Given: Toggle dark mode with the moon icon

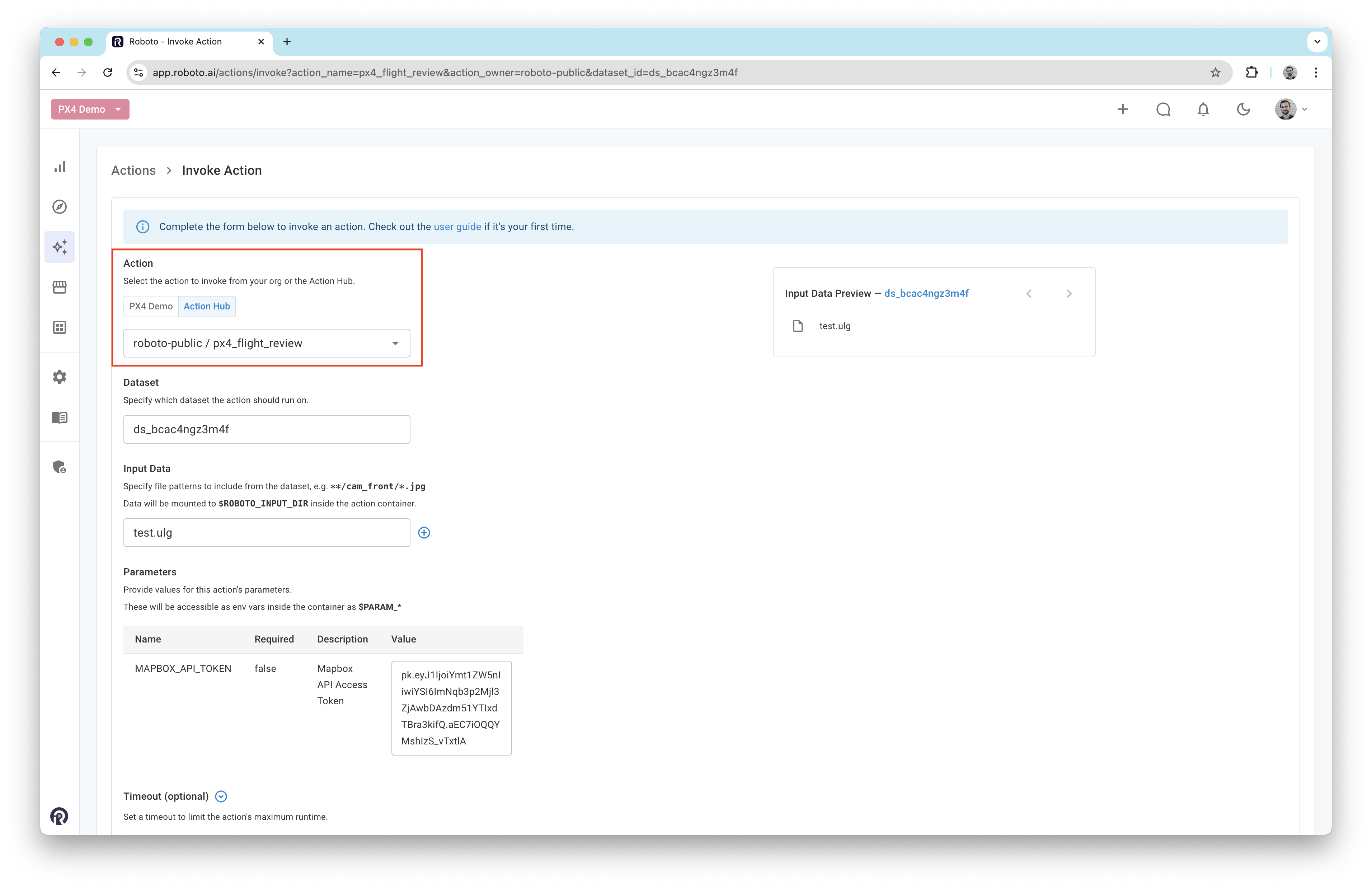Looking at the screenshot, I should pos(1244,109).
